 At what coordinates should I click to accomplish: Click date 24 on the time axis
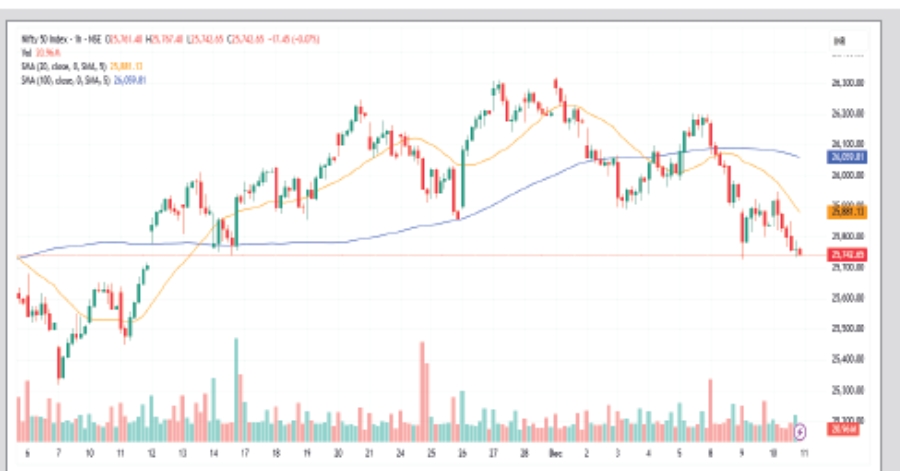(400, 453)
